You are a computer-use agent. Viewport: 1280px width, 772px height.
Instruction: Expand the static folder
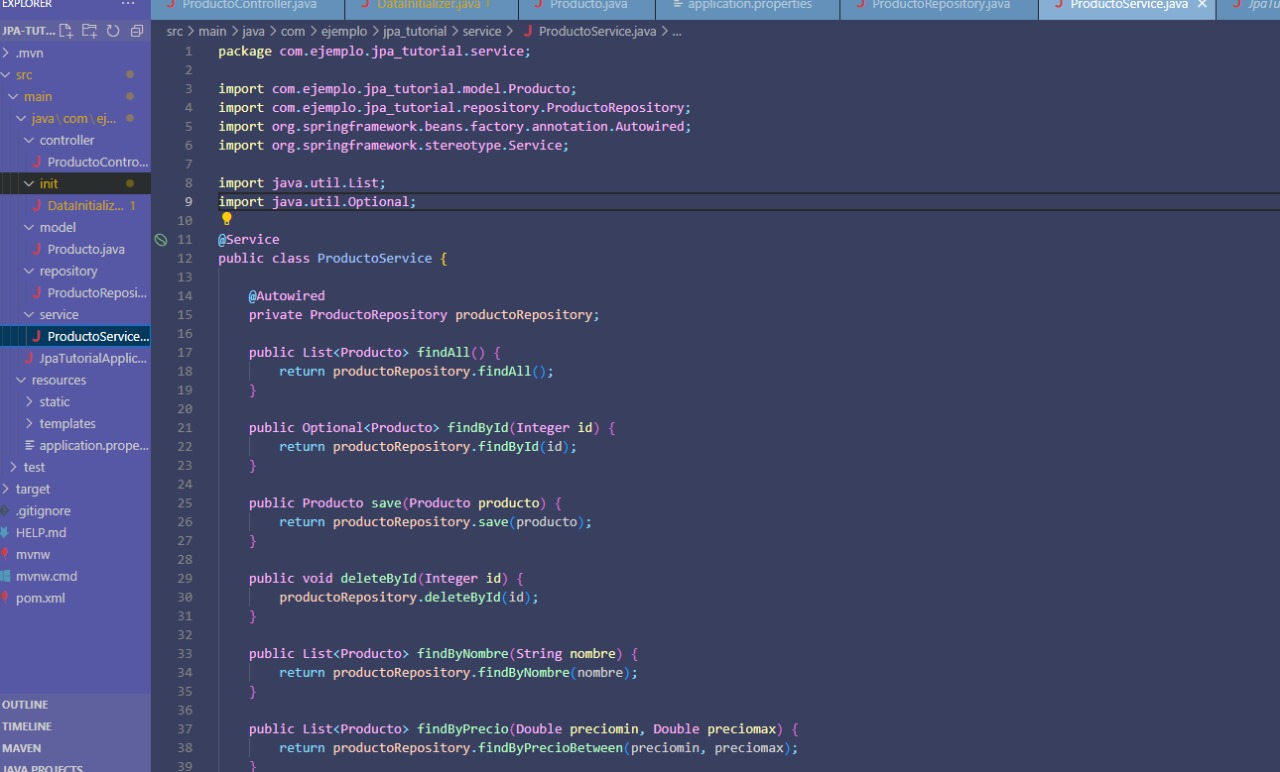click(30, 403)
